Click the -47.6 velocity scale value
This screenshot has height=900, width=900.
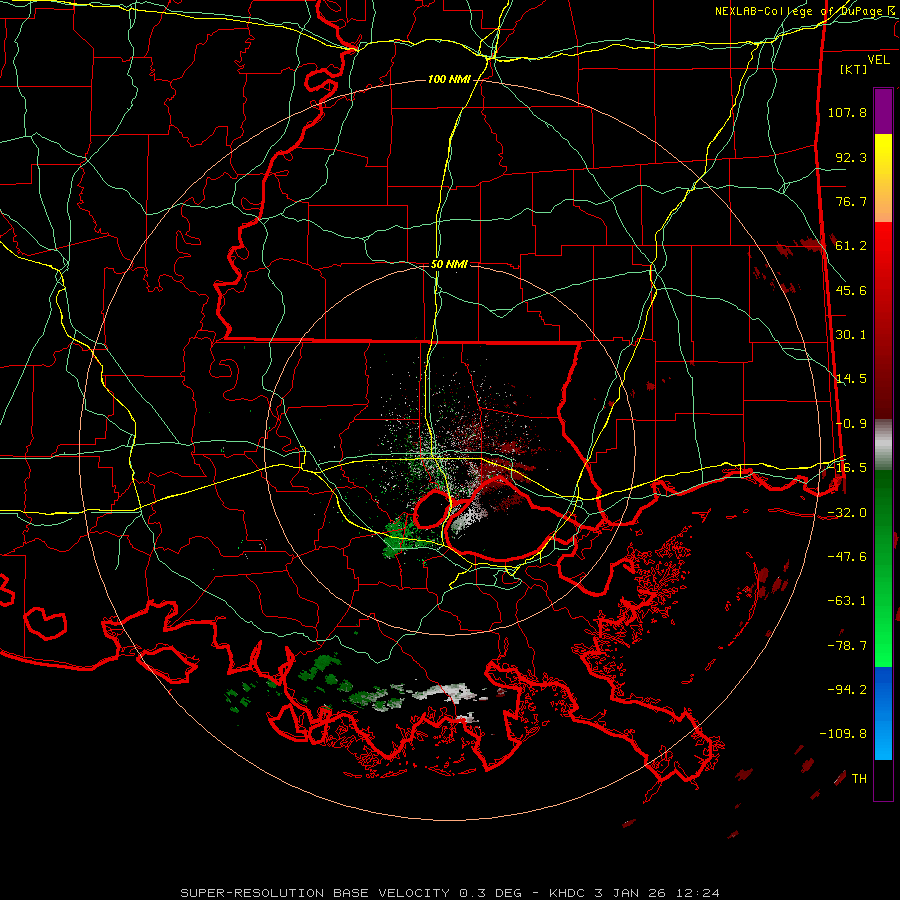847,557
